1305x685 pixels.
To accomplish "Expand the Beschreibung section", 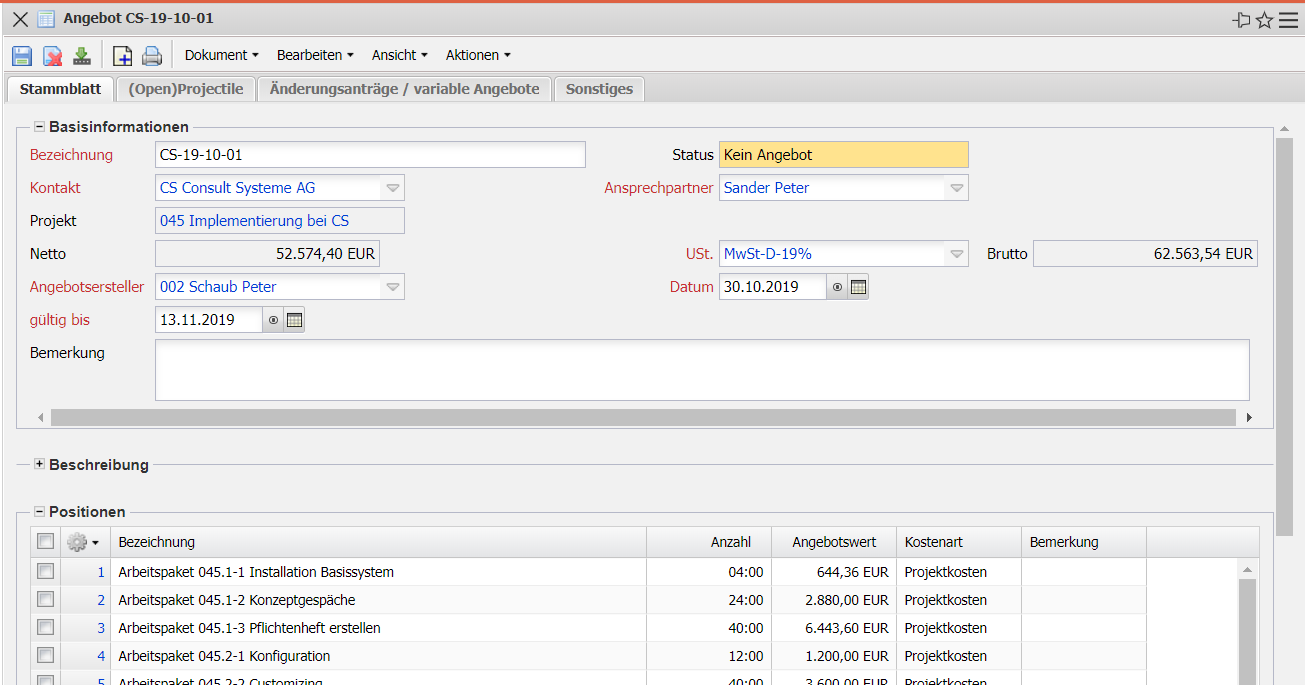I will pyautogui.click(x=40, y=465).
